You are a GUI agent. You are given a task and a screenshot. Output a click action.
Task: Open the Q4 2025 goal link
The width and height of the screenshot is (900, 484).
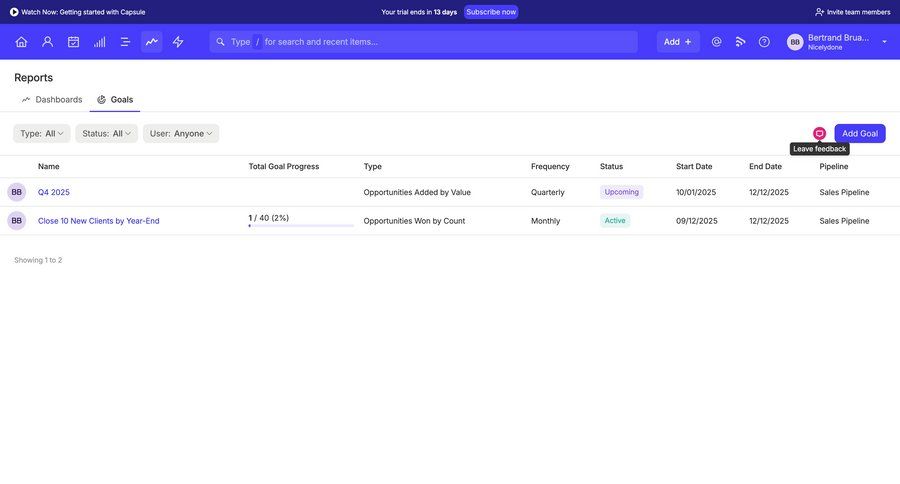coord(54,192)
